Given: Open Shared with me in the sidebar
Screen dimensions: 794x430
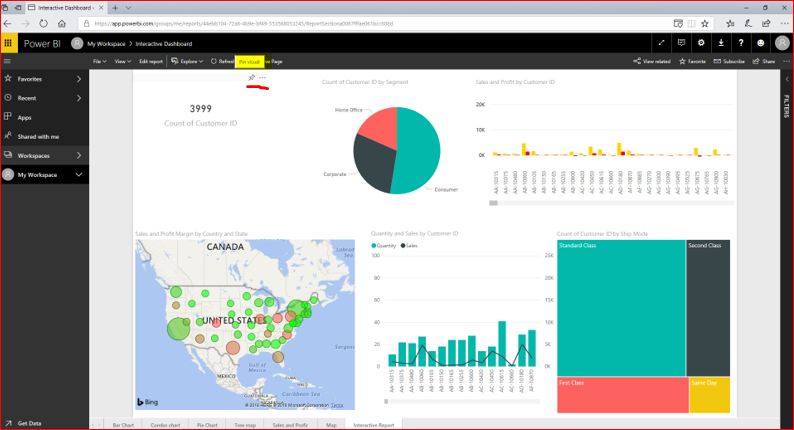Looking at the screenshot, I should (x=38, y=137).
